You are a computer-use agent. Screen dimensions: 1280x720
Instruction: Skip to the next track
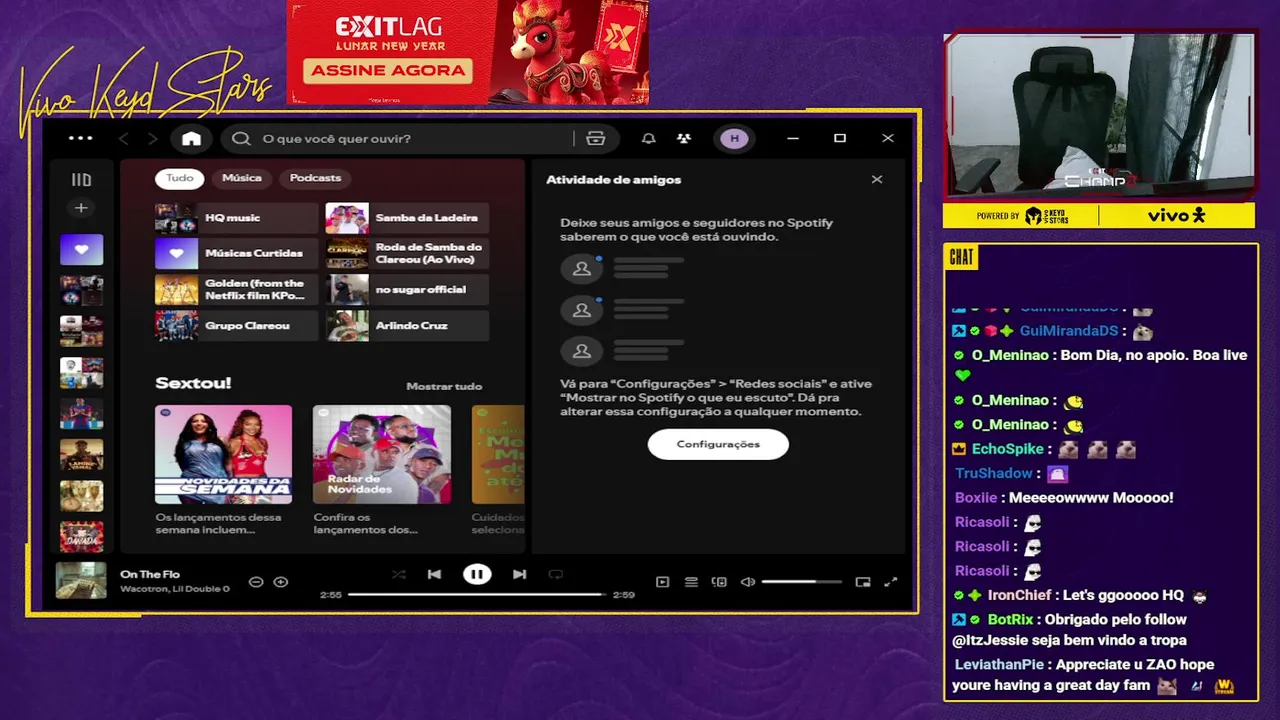(519, 574)
